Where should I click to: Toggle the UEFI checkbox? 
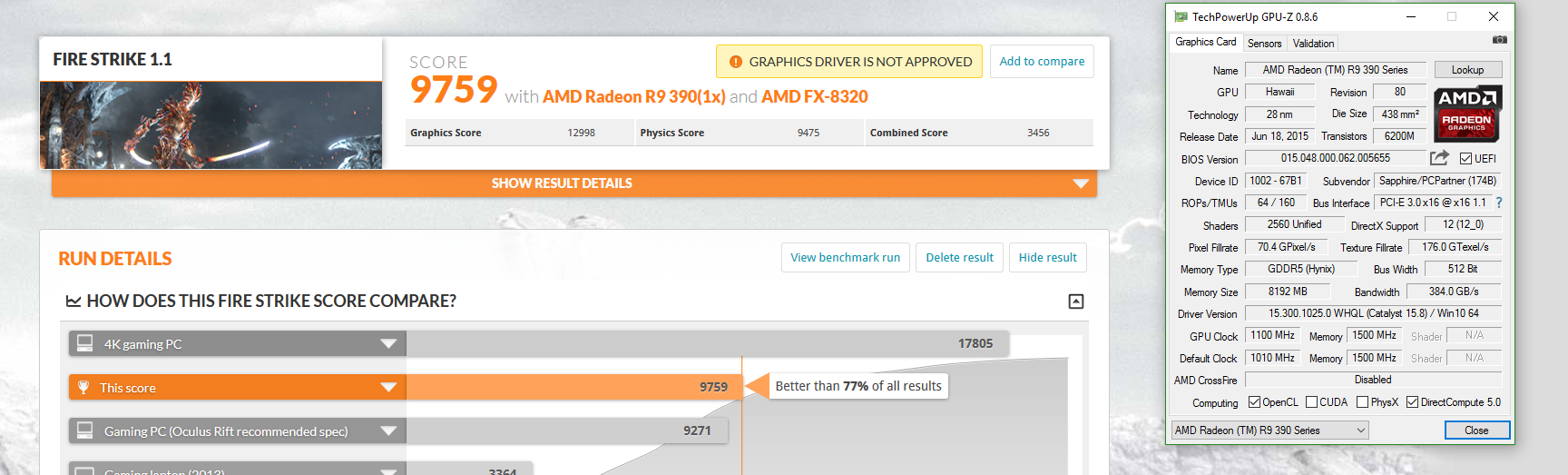pyautogui.click(x=1465, y=158)
